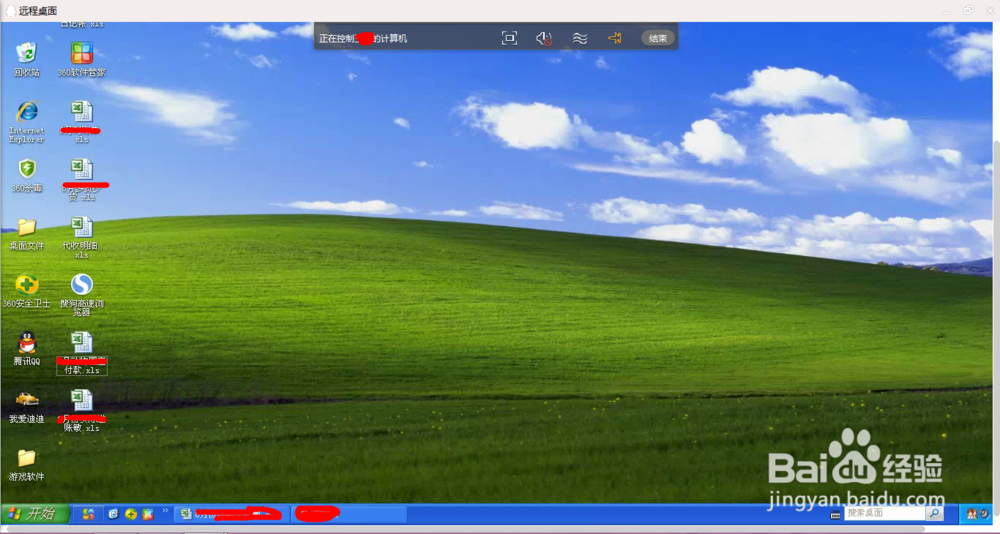Viewport: 1000px width, 534px height.
Task: Select the Excel file beside 360杀毒
Action: [x=82, y=180]
